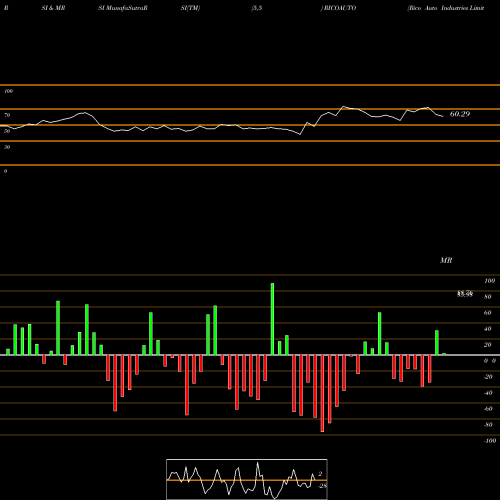This screenshot has height=500, width=500.
Task: Click the Rico Auto Industries title text
Action: point(446,8)
